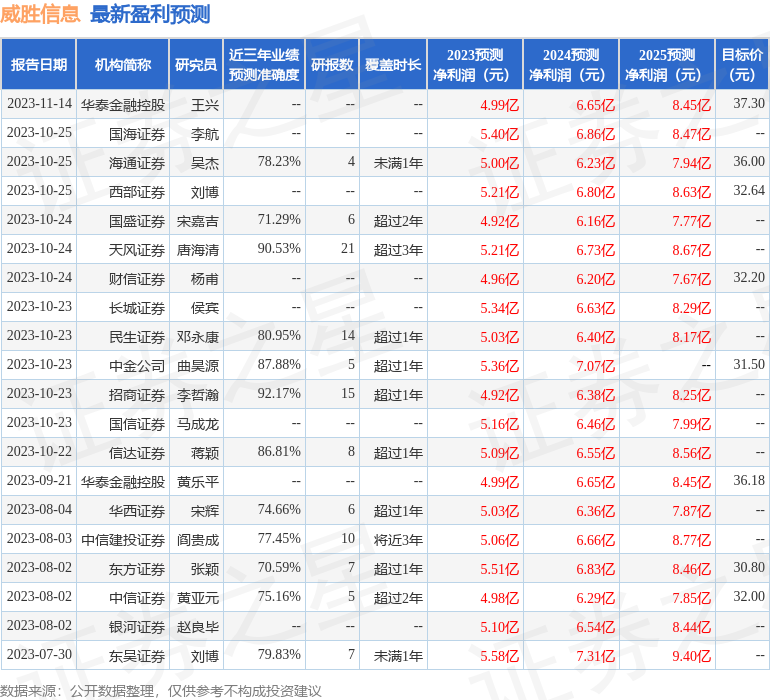Click researcher 宋嘉吉
Screen dimensions: 770x700
tap(198, 221)
